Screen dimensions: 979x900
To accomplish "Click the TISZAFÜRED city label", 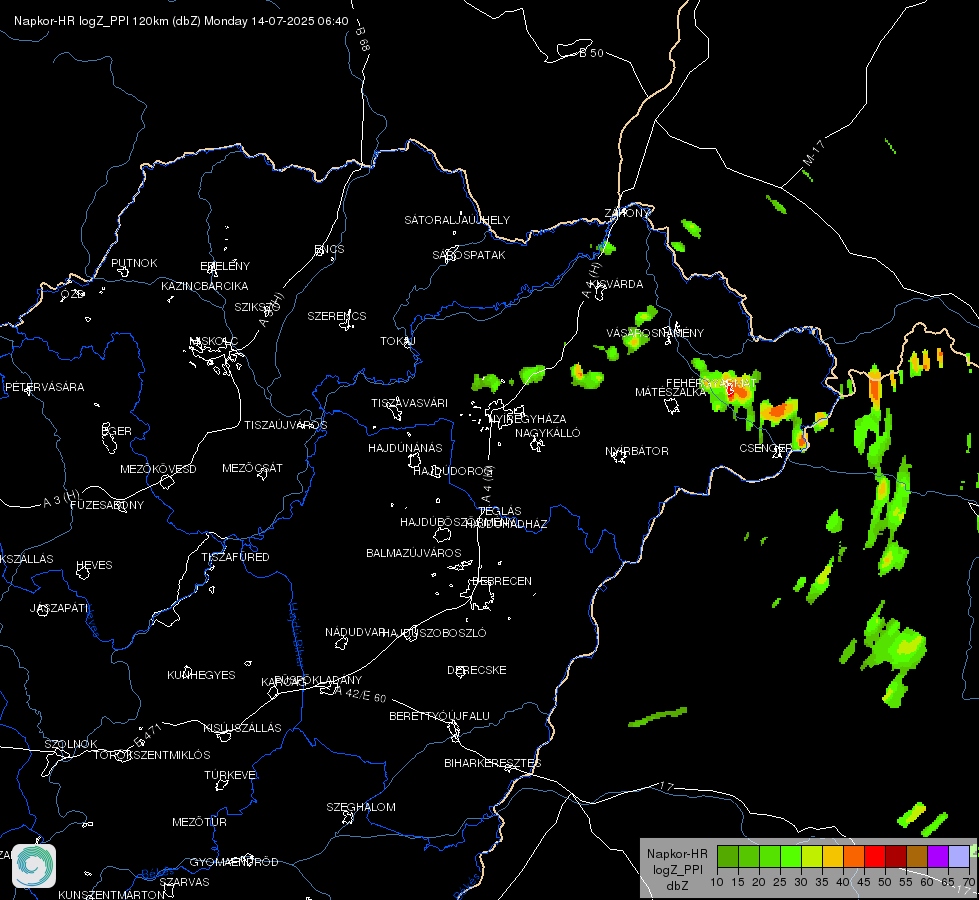I will pyautogui.click(x=235, y=557).
